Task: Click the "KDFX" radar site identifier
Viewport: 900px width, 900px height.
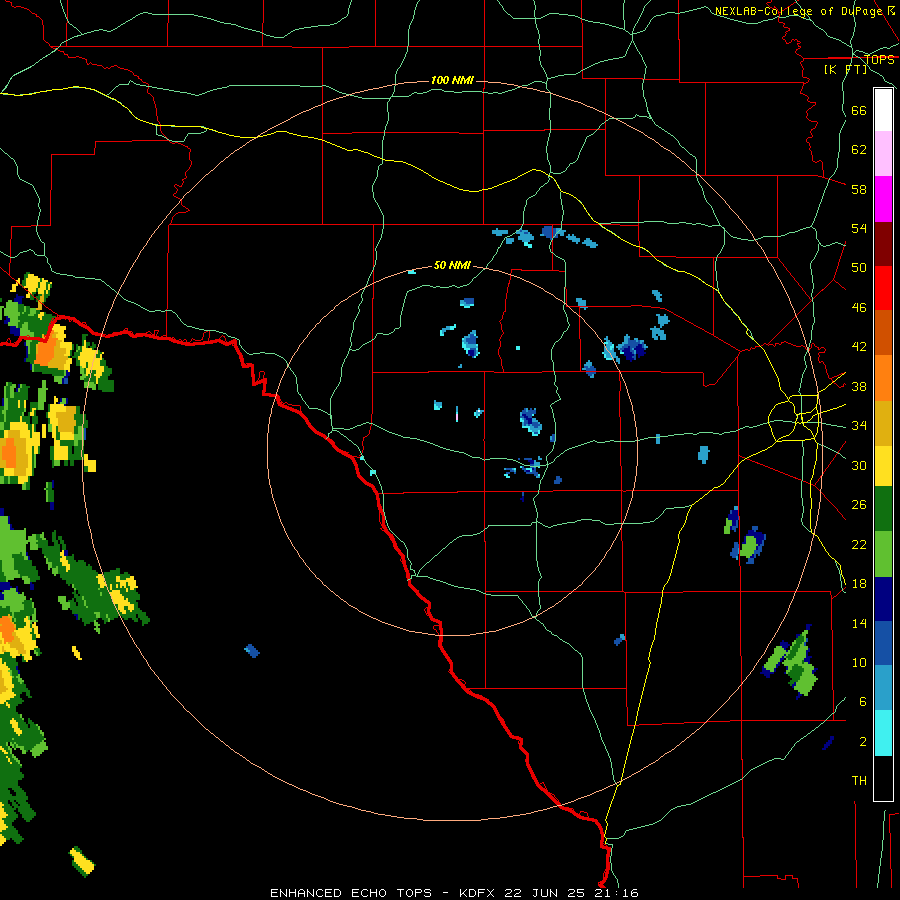Action: [x=476, y=893]
